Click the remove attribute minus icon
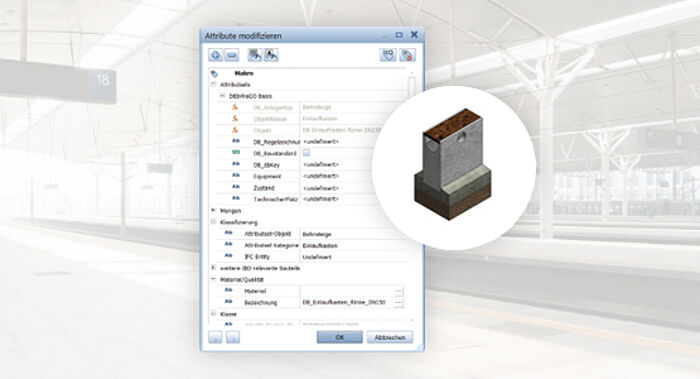 pyautogui.click(x=232, y=55)
